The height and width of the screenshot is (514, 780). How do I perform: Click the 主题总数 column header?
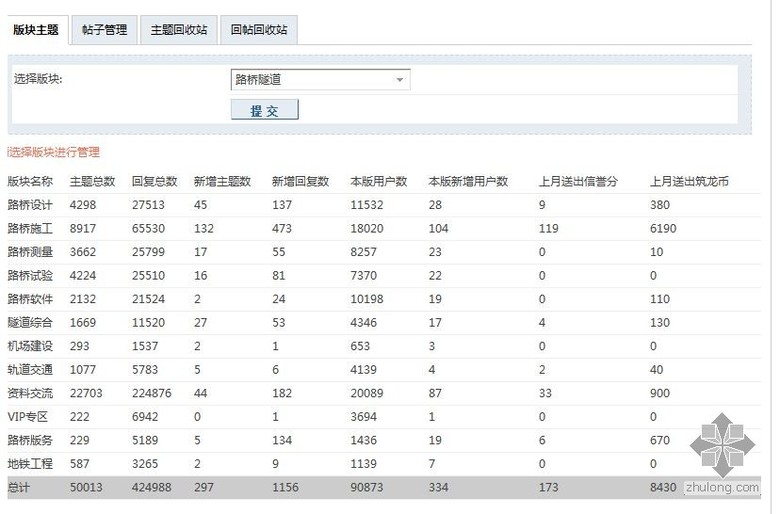[x=92, y=181]
